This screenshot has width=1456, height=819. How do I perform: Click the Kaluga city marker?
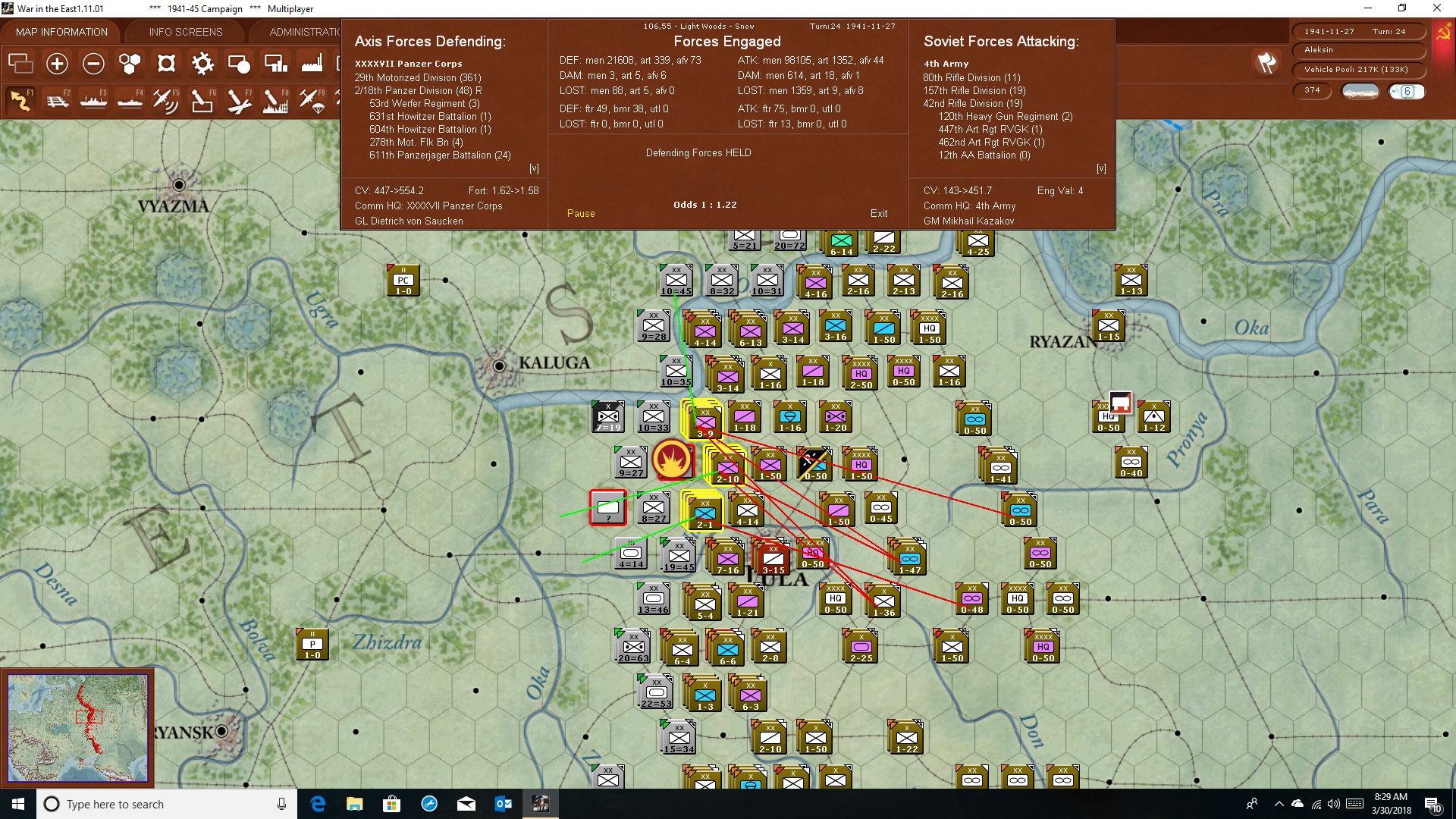pyautogui.click(x=499, y=366)
